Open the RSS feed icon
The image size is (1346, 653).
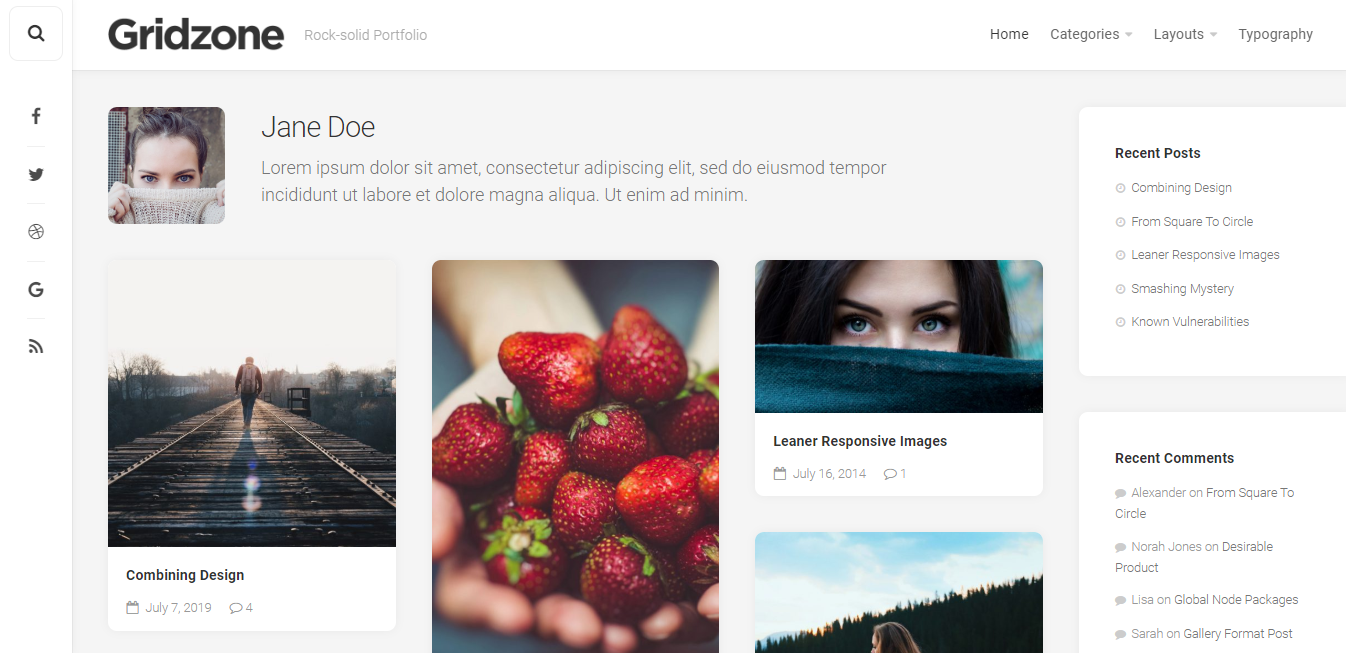pos(36,347)
